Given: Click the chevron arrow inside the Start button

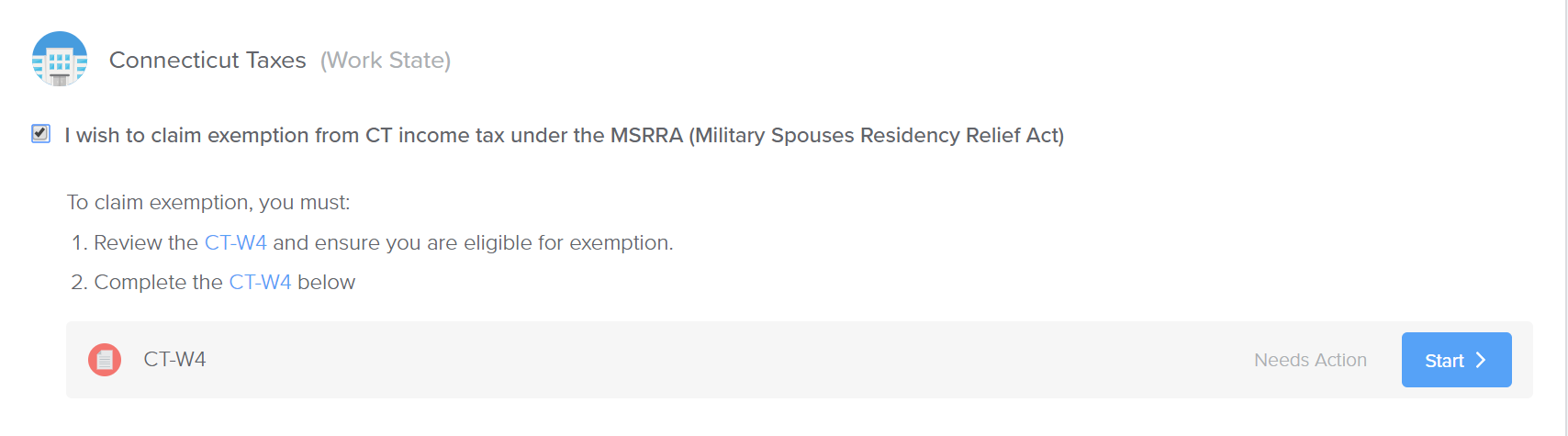Looking at the screenshot, I should click(x=1480, y=360).
